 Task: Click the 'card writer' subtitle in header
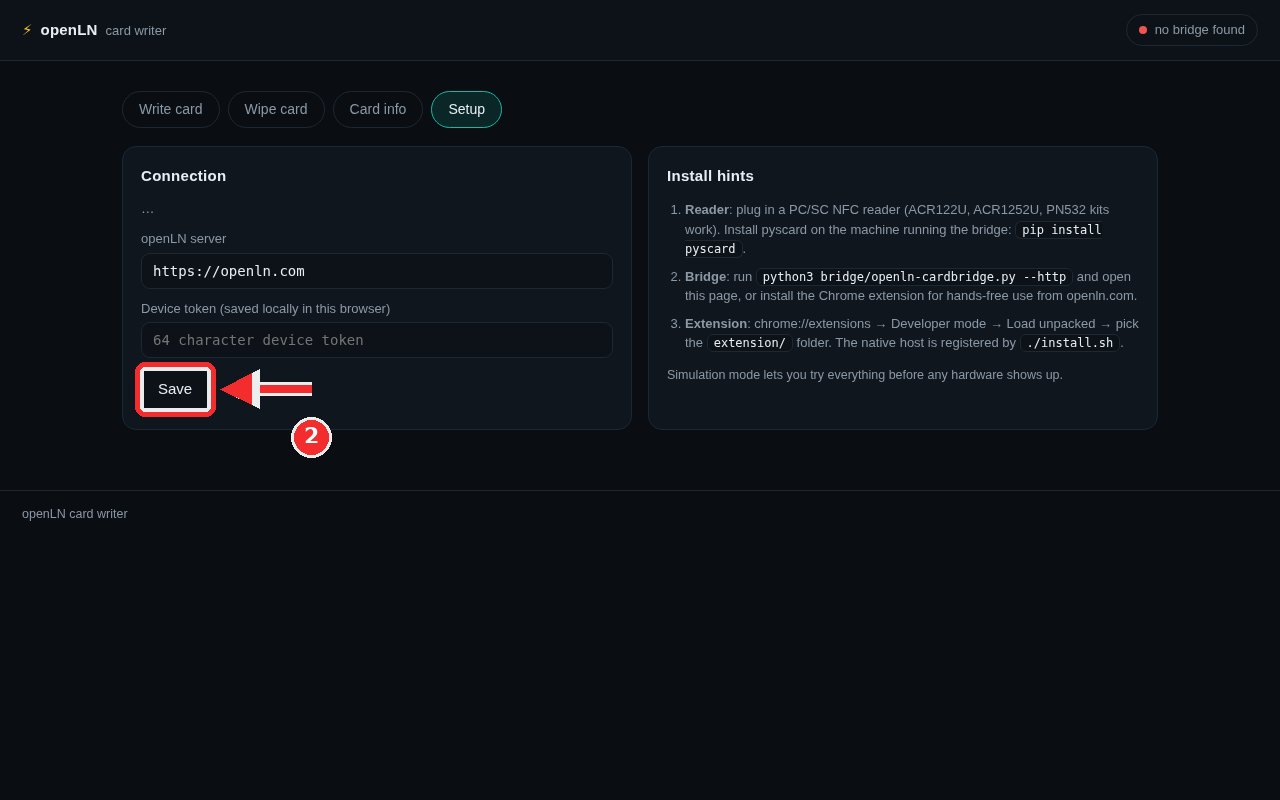pyautogui.click(x=136, y=31)
